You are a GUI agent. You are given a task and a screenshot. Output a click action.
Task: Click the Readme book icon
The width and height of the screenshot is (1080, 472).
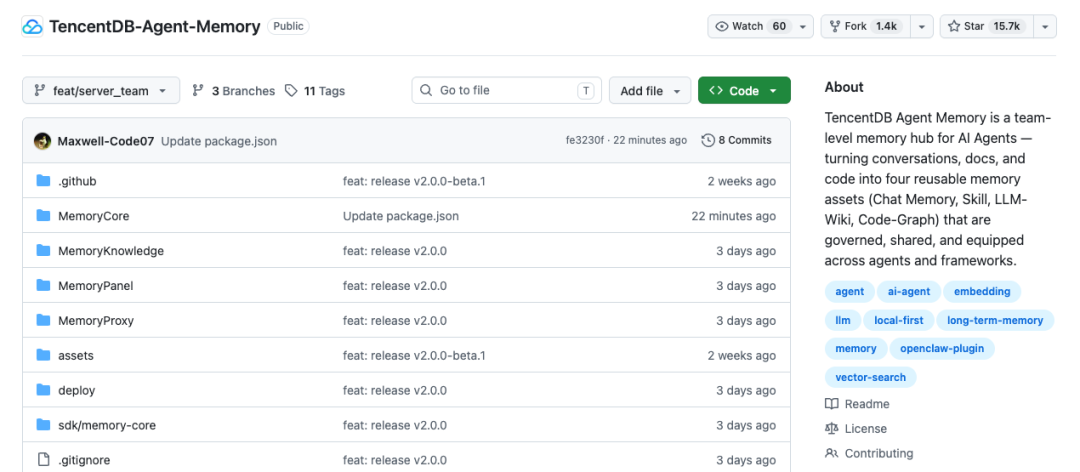(x=831, y=404)
